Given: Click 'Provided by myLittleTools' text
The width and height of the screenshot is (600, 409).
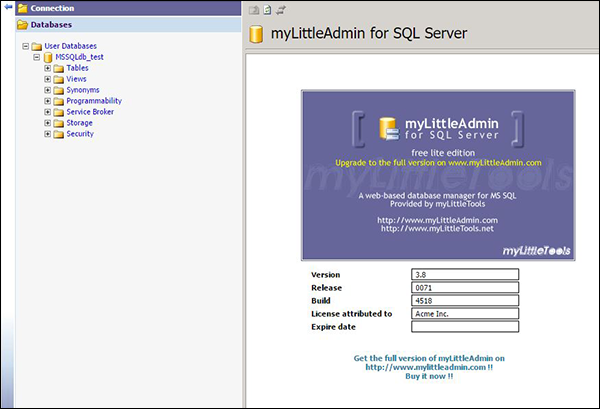Looking at the screenshot, I should [x=437, y=204].
